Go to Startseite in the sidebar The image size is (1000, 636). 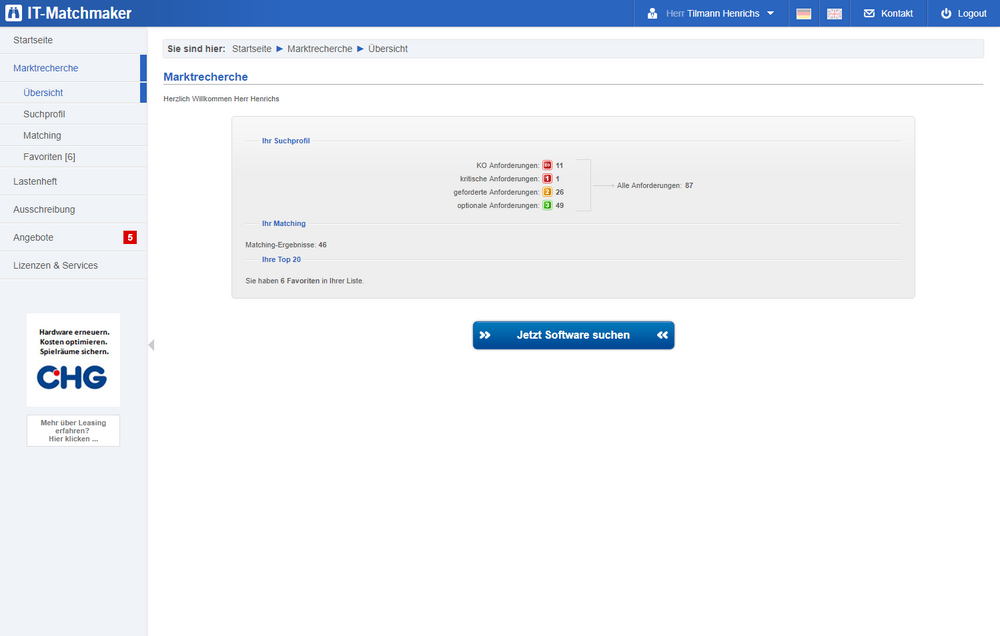tap(33, 40)
